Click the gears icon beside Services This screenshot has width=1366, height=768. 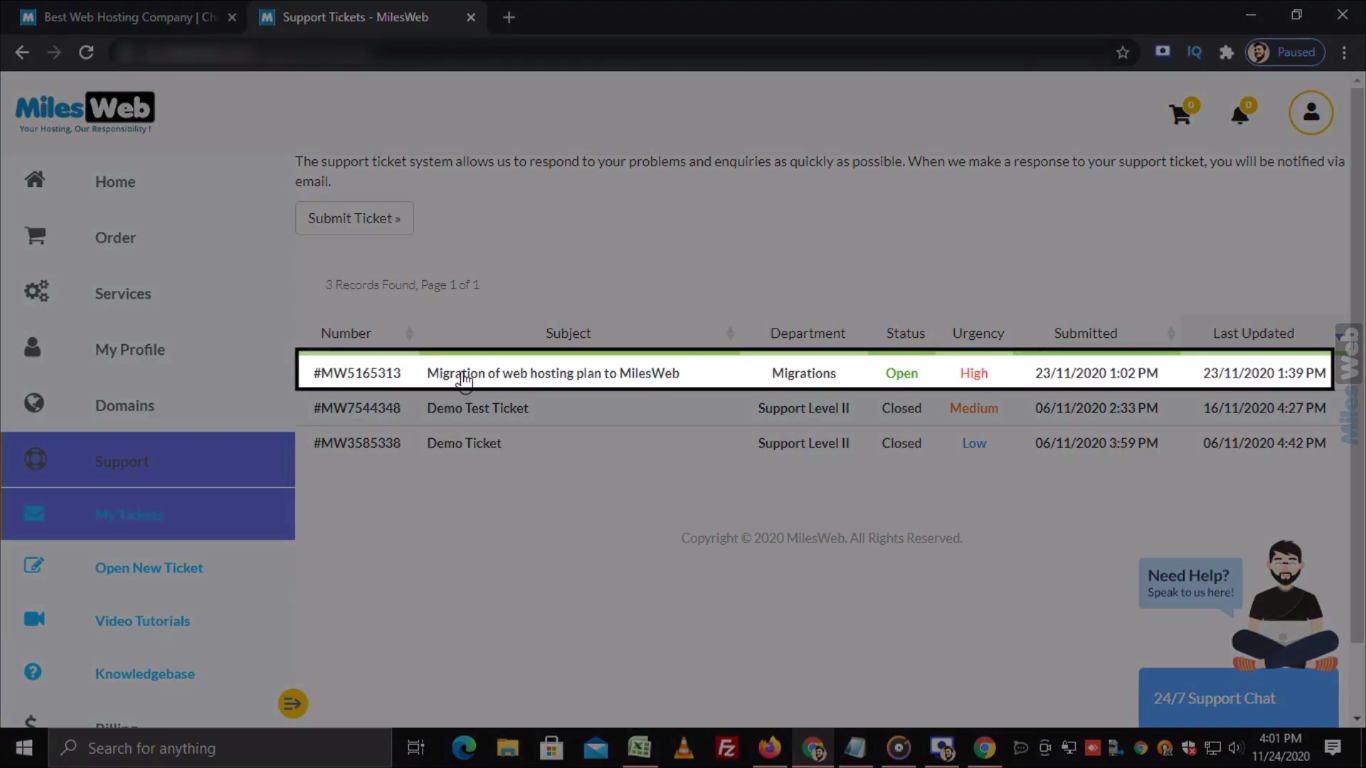click(36, 292)
